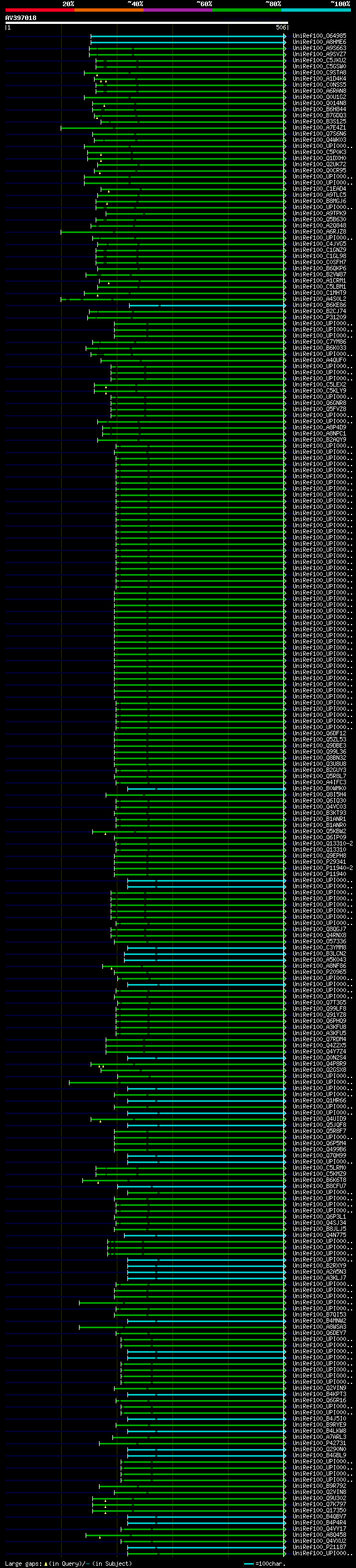Open hit UniRef100_A1D4K4
This screenshot has width=356, height=1568.
click(319, 78)
